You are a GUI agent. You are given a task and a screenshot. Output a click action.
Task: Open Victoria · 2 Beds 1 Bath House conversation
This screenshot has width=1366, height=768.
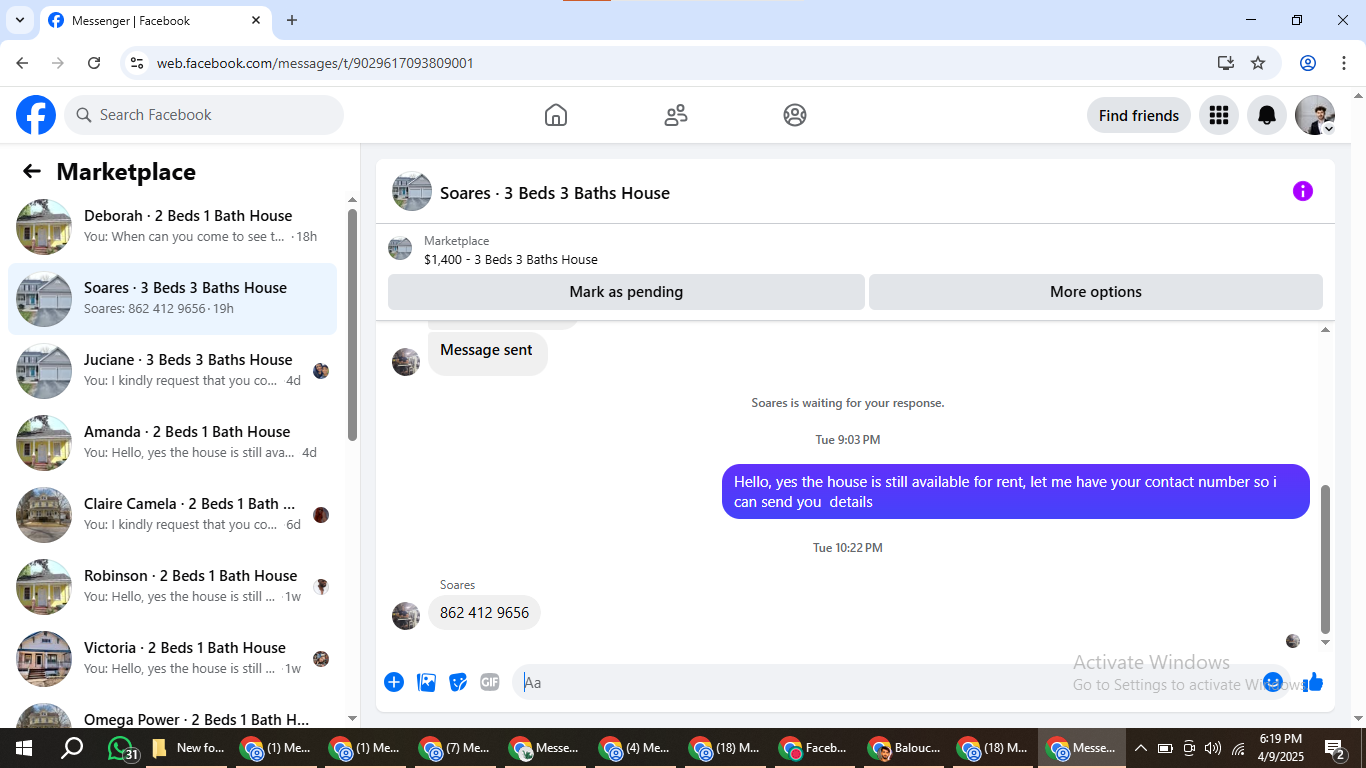tap(172, 659)
